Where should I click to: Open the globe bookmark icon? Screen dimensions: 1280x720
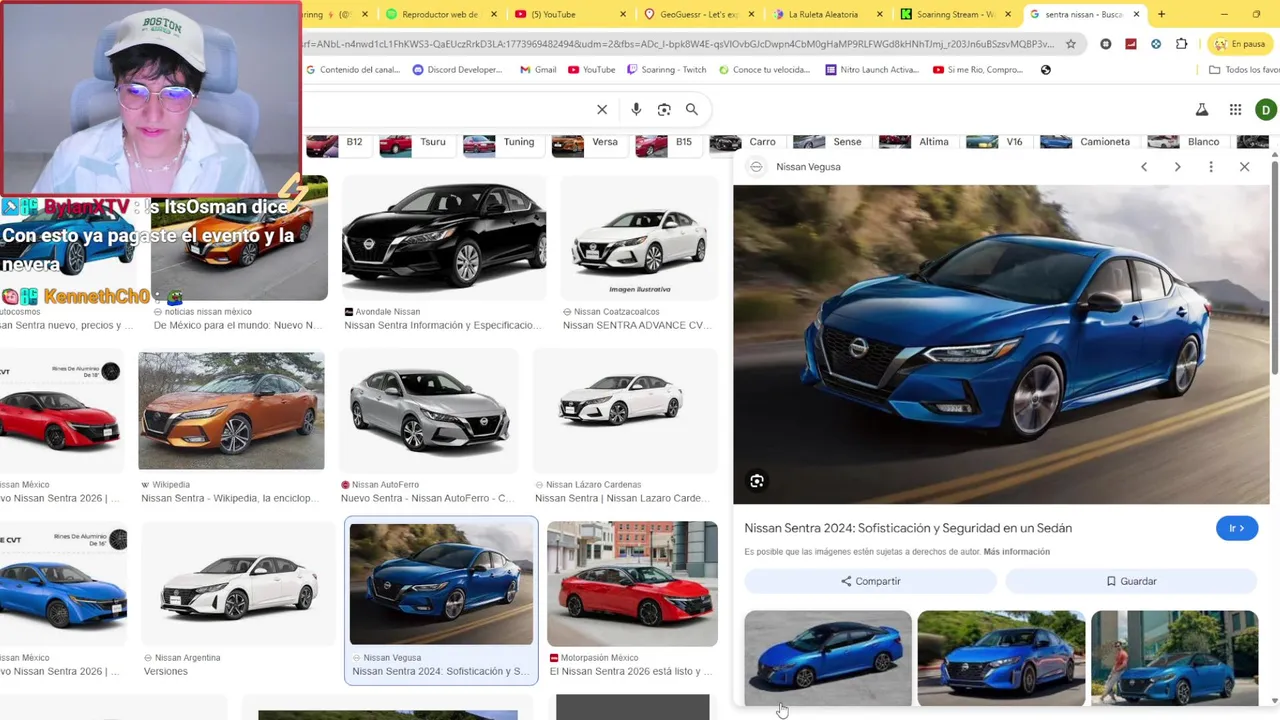1046,70
